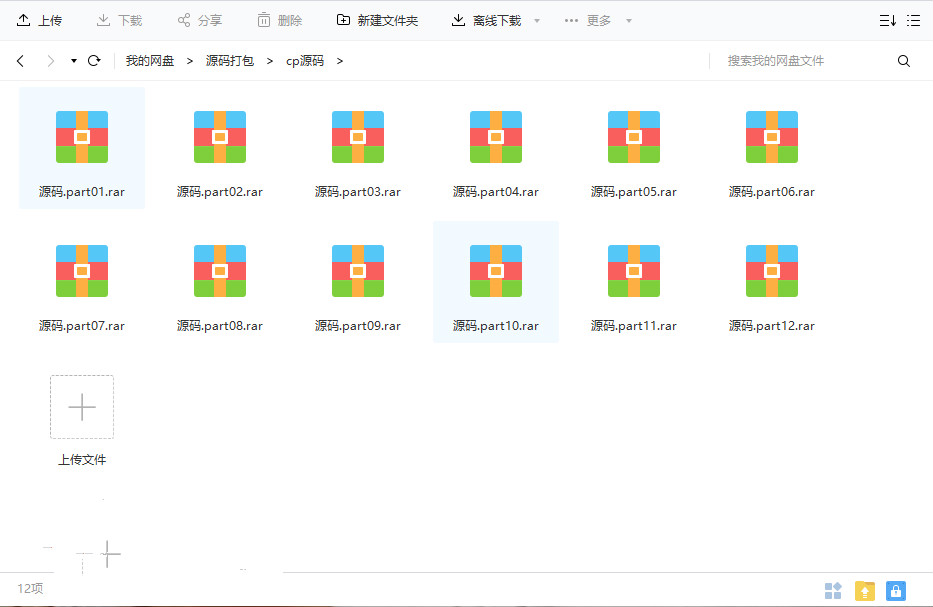The height and width of the screenshot is (607, 933).
Task: Select the 源码.part09.rar archive icon
Action: (x=358, y=271)
